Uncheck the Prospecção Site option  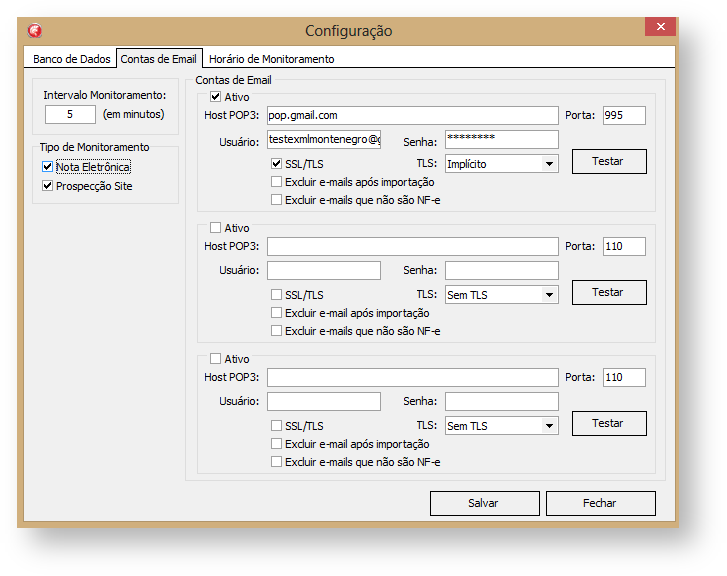point(48,186)
